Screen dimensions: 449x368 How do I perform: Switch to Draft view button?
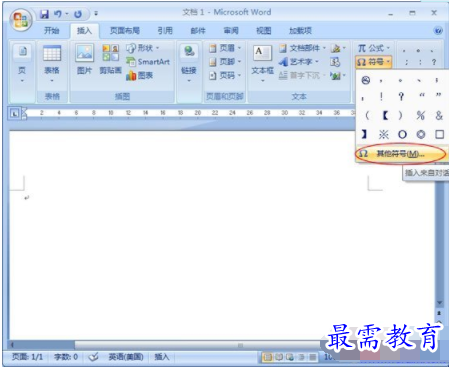(313, 357)
